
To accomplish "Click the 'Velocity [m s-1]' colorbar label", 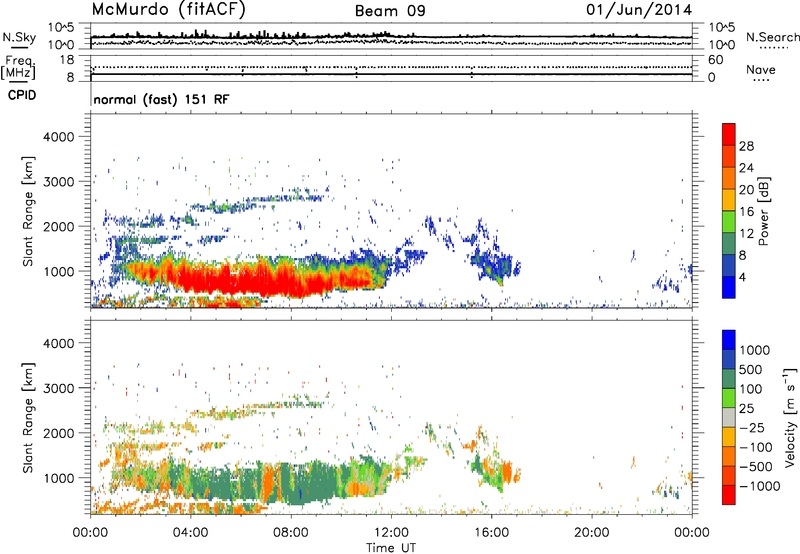I will pyautogui.click(x=790, y=417).
